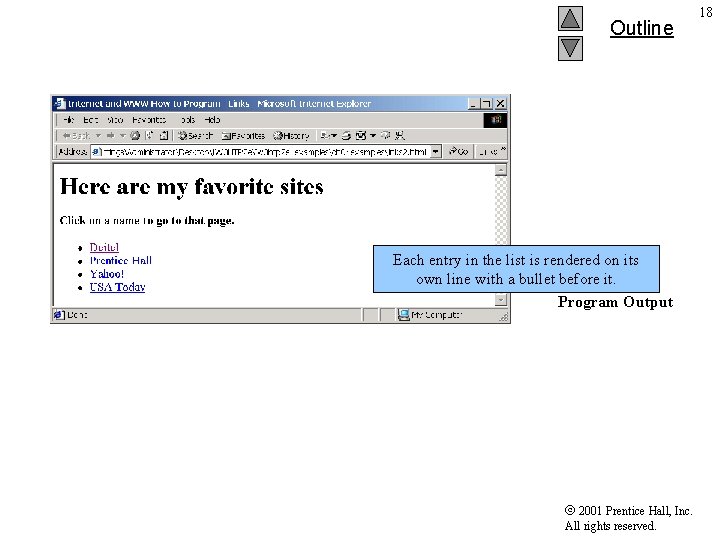This screenshot has height=540, width=720.
Task: Expand the Address bar dropdown
Action: [436, 152]
